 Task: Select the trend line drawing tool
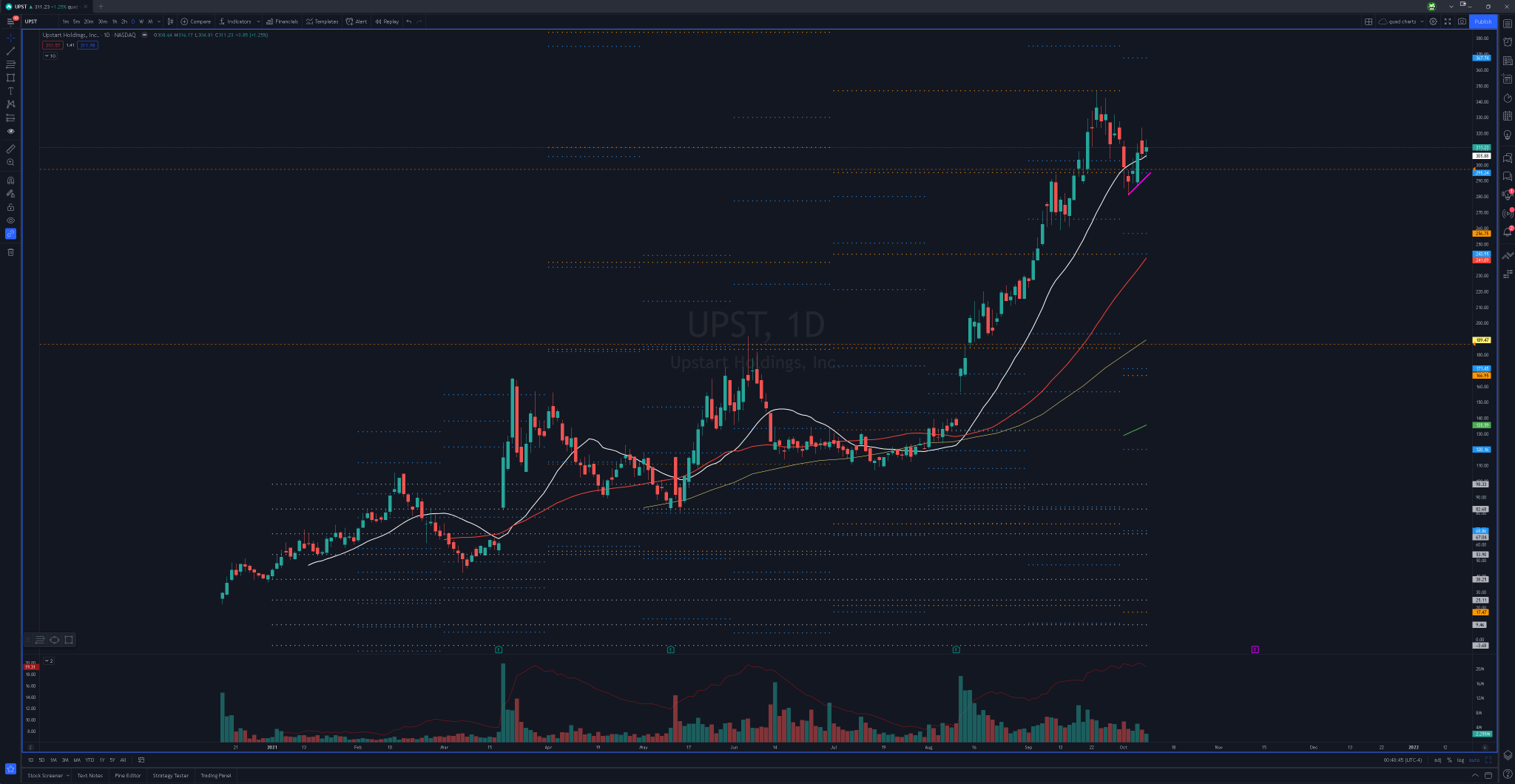pyautogui.click(x=10, y=51)
